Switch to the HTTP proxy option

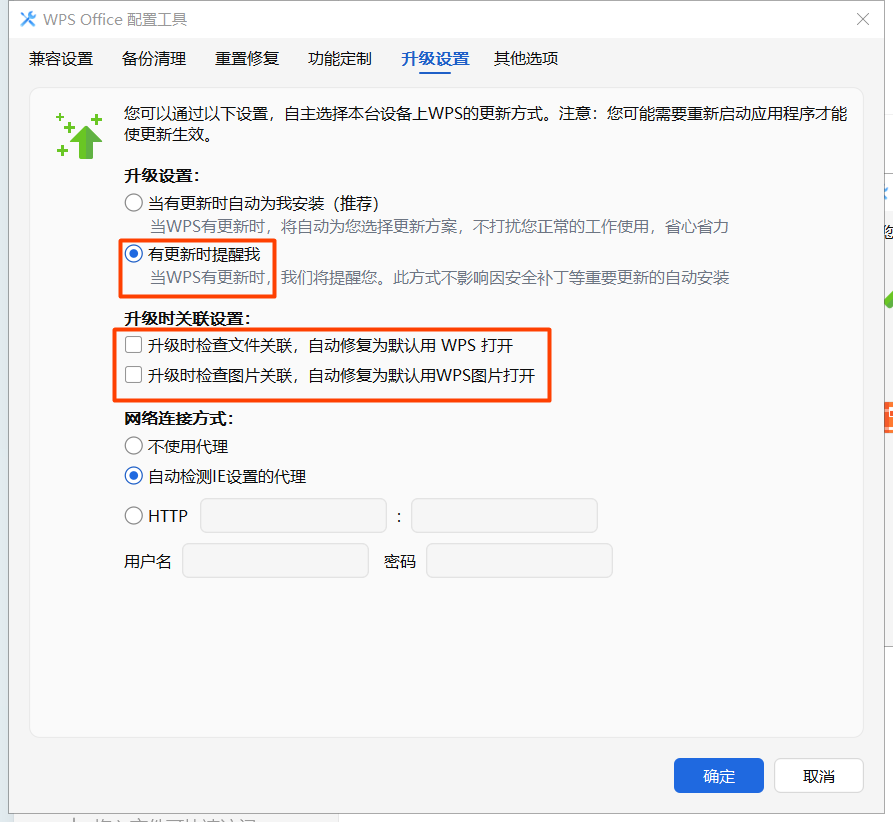[133, 516]
